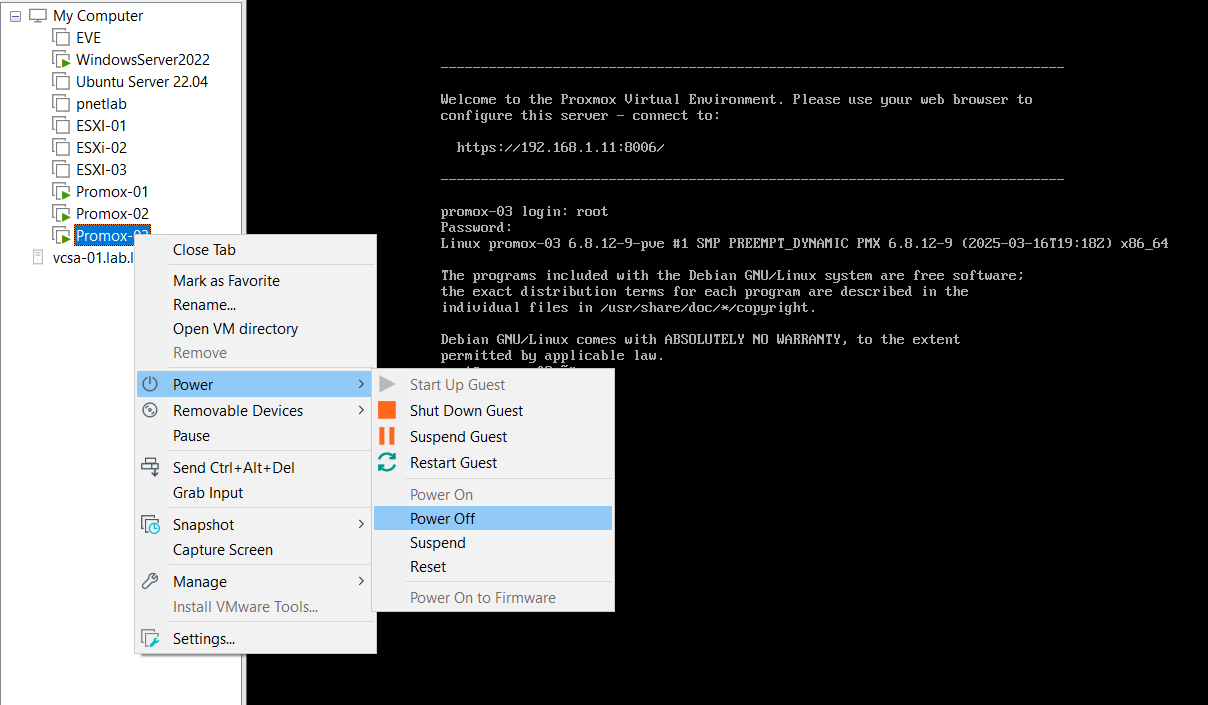Expand the Removable Devices submenu arrow
Image resolution: width=1208 pixels, height=705 pixels.
pyautogui.click(x=361, y=410)
